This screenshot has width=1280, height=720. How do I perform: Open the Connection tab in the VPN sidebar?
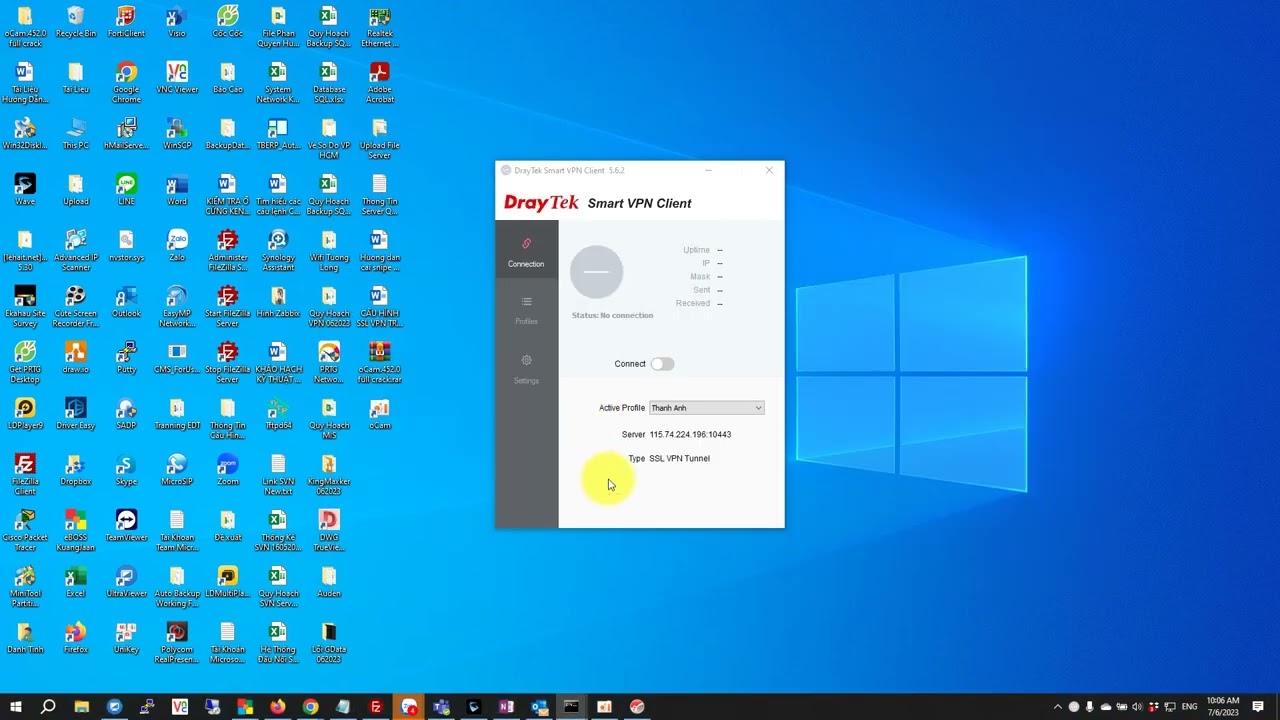pyautogui.click(x=526, y=250)
